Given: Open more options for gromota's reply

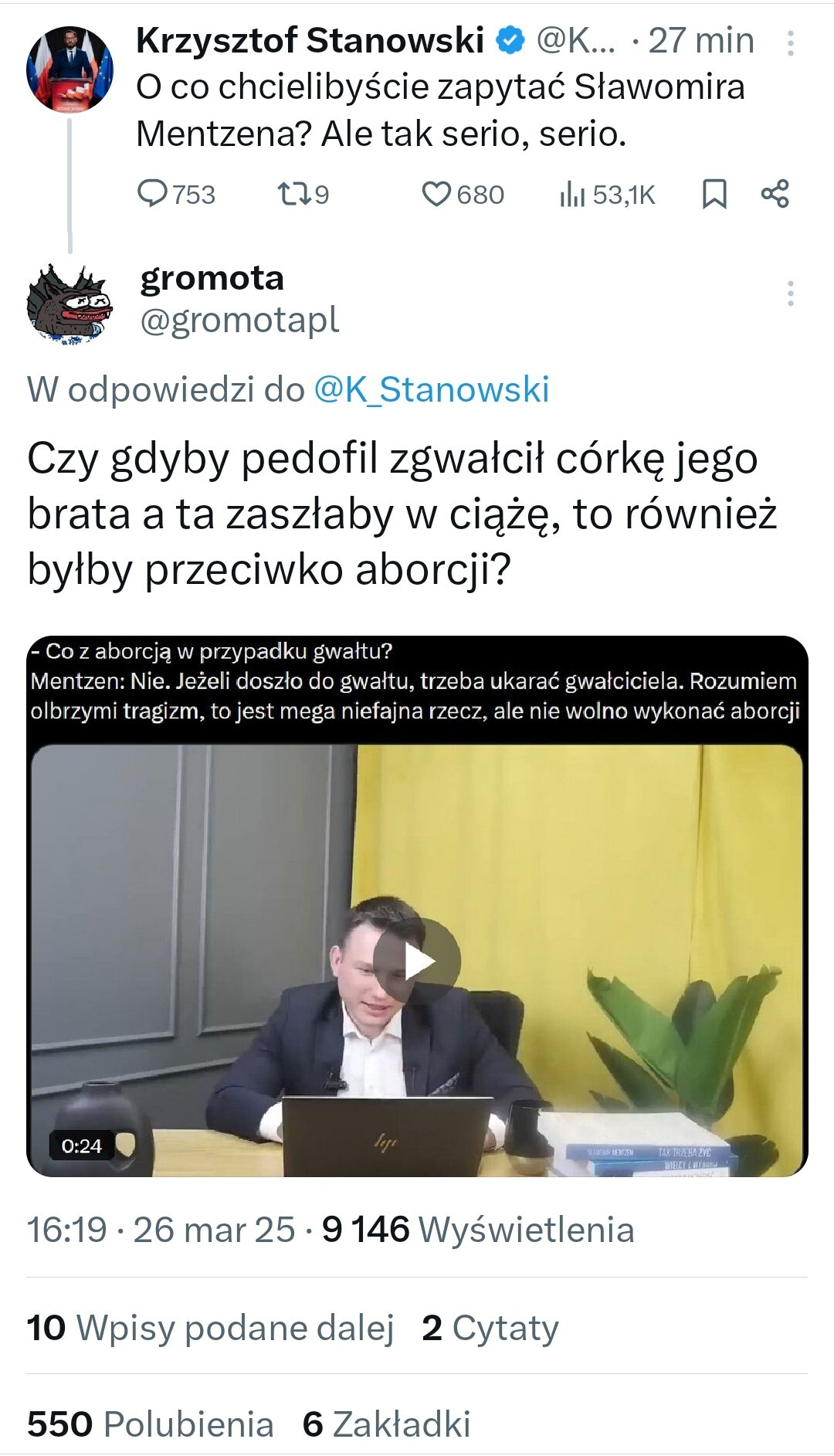Looking at the screenshot, I should (x=790, y=294).
